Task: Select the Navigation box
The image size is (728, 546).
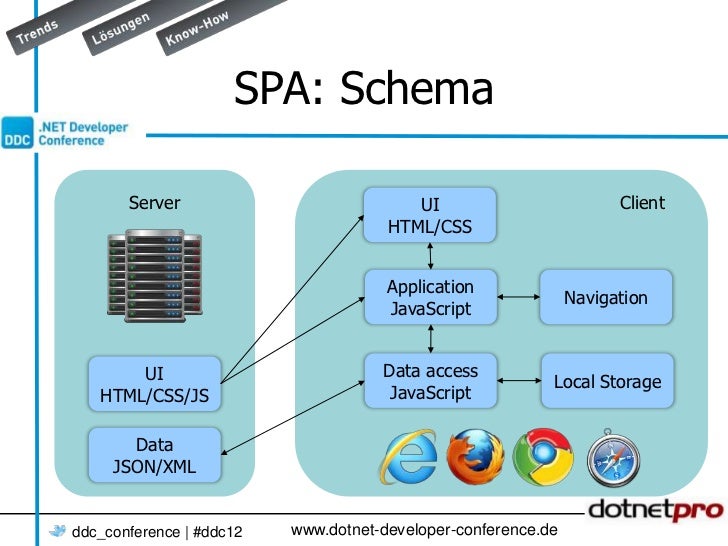Action: (605, 297)
